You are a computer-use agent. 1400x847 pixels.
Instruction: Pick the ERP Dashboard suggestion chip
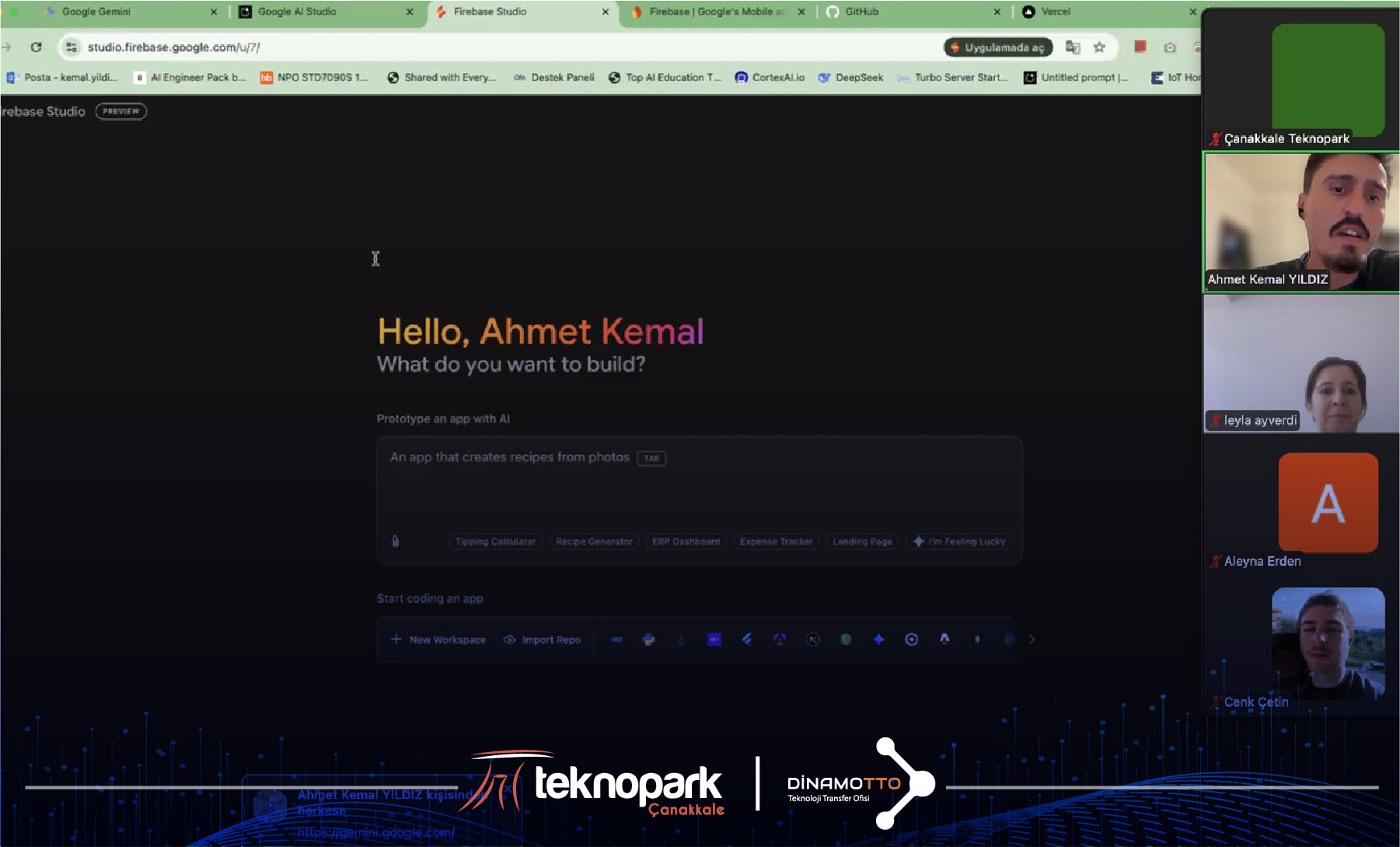pos(686,541)
